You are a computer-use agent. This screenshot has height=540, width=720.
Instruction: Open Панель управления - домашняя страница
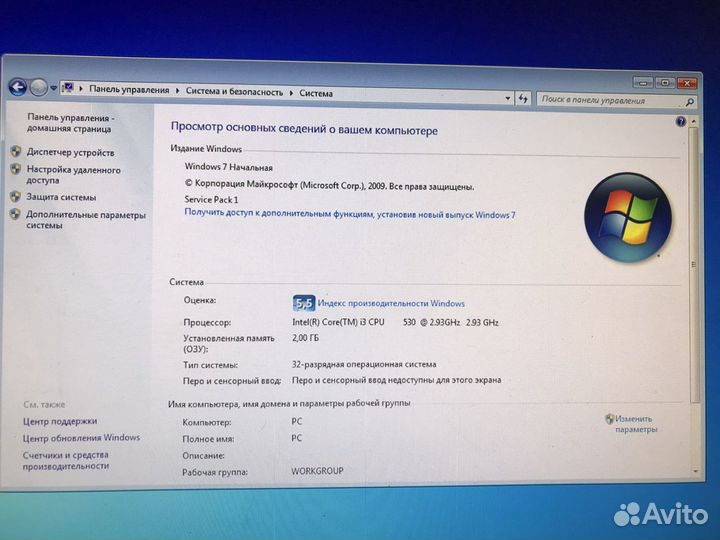coord(70,123)
